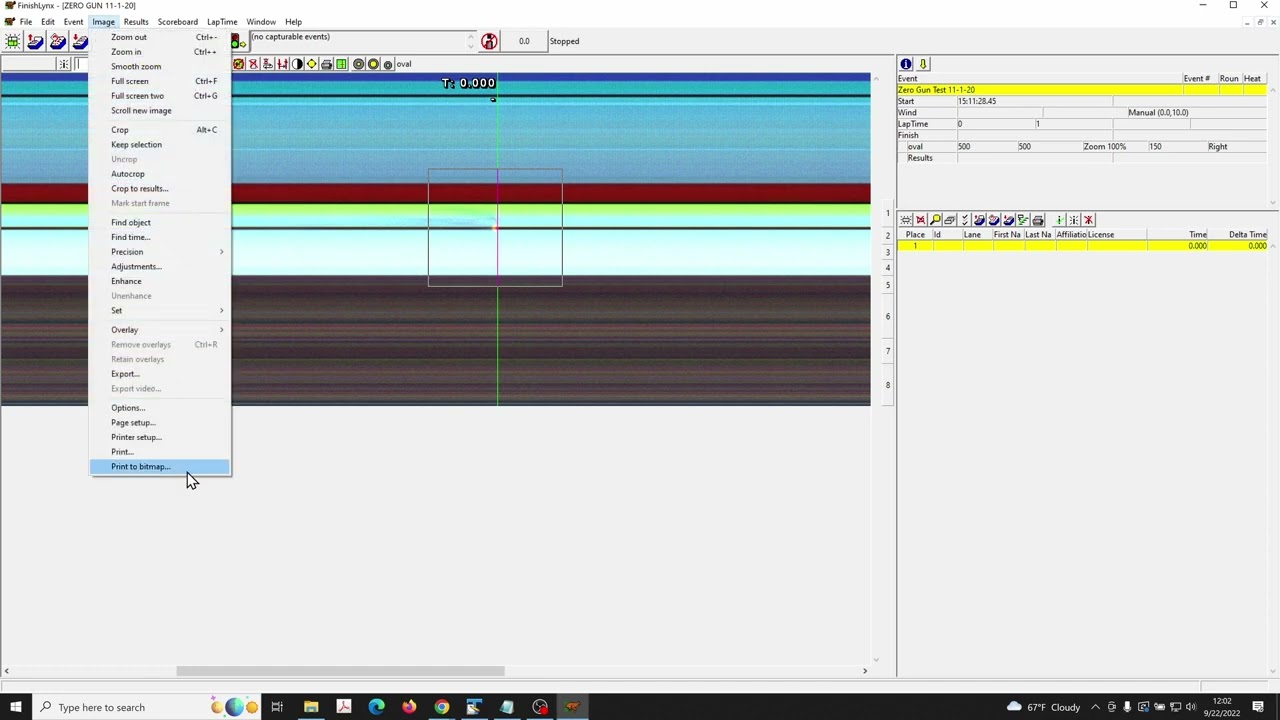Click the horizontal image scrollbar thumb
1280x720 pixels.
340,671
